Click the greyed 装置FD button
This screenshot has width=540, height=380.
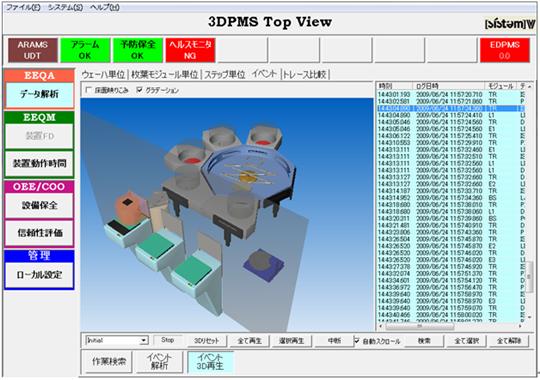39,136
